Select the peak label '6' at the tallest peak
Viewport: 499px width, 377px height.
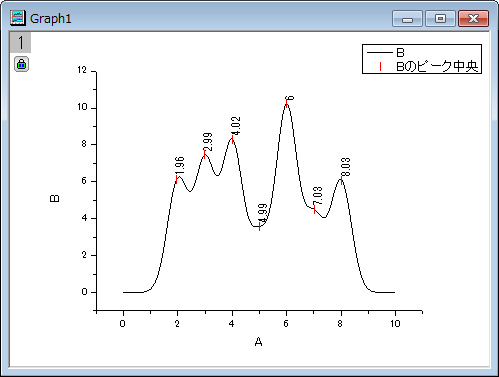[x=291, y=98]
